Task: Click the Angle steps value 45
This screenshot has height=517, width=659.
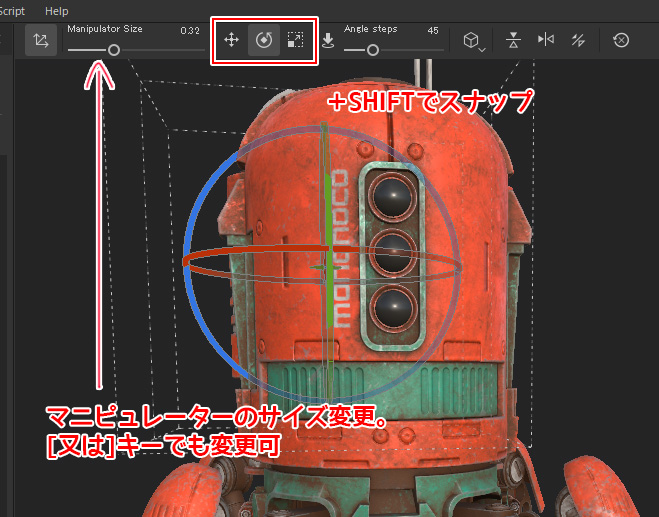Action: pos(433,31)
